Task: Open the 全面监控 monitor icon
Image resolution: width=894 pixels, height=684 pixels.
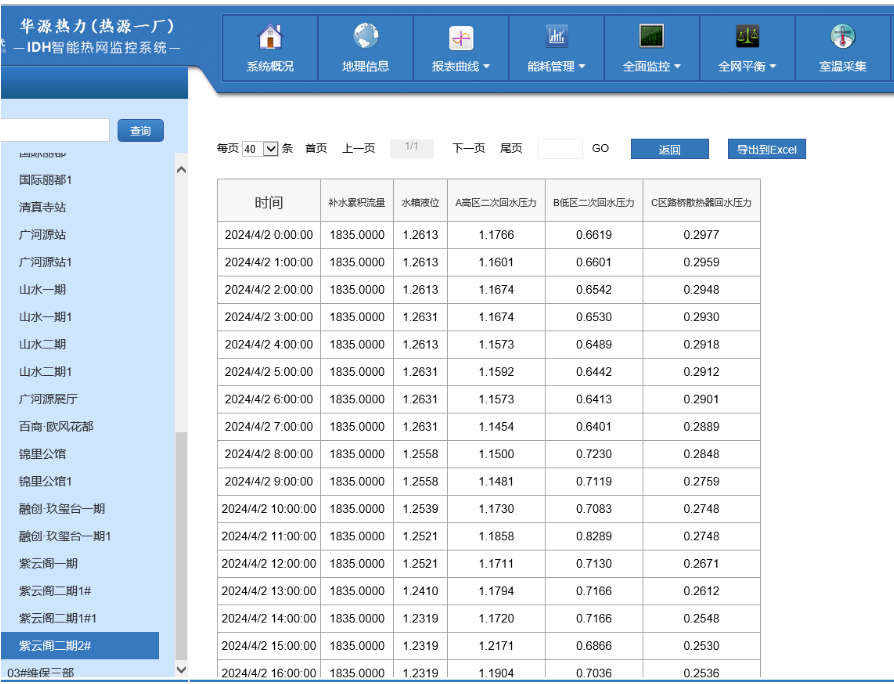Action: coord(652,37)
